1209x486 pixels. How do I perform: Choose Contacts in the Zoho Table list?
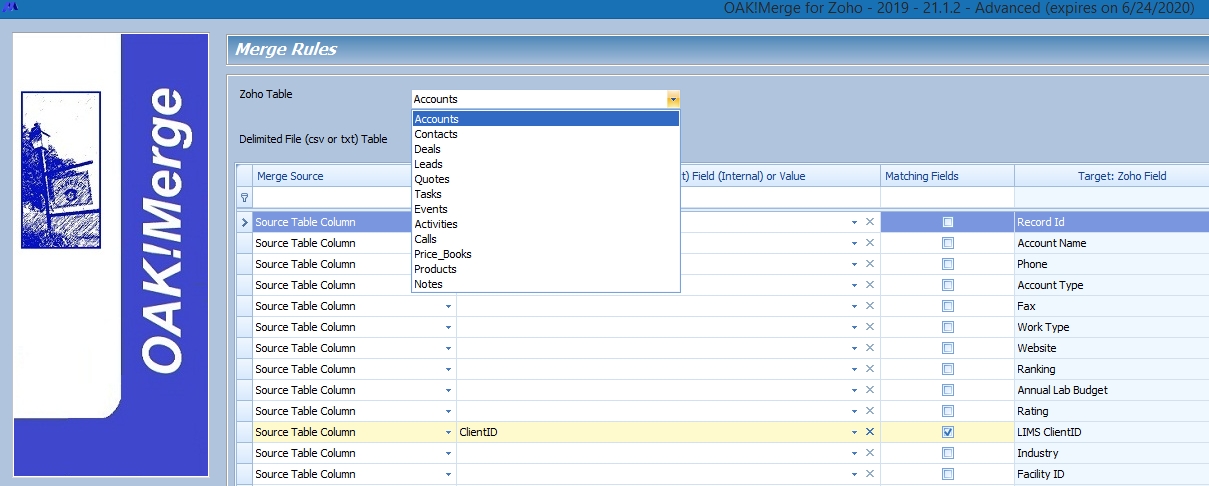[x=546, y=134]
